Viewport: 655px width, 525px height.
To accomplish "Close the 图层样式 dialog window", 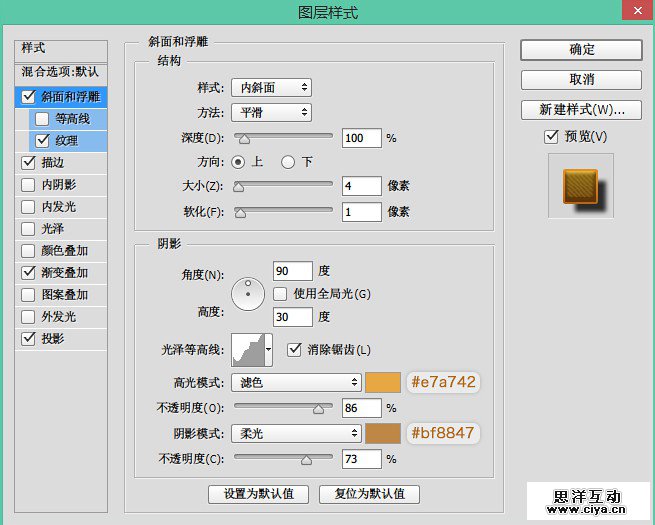I will [631, 12].
